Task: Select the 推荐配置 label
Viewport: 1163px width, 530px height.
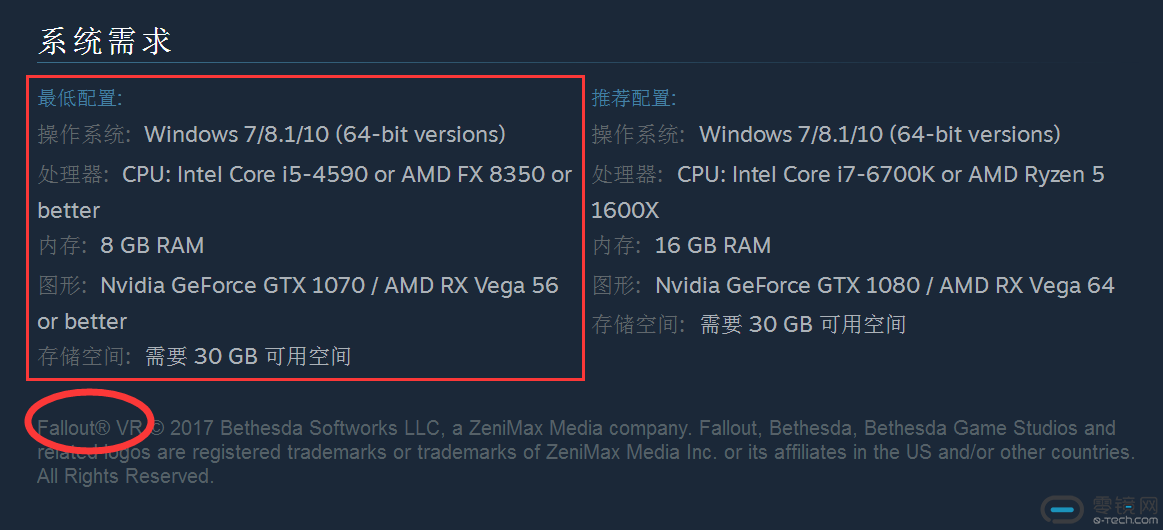Action: (x=634, y=98)
